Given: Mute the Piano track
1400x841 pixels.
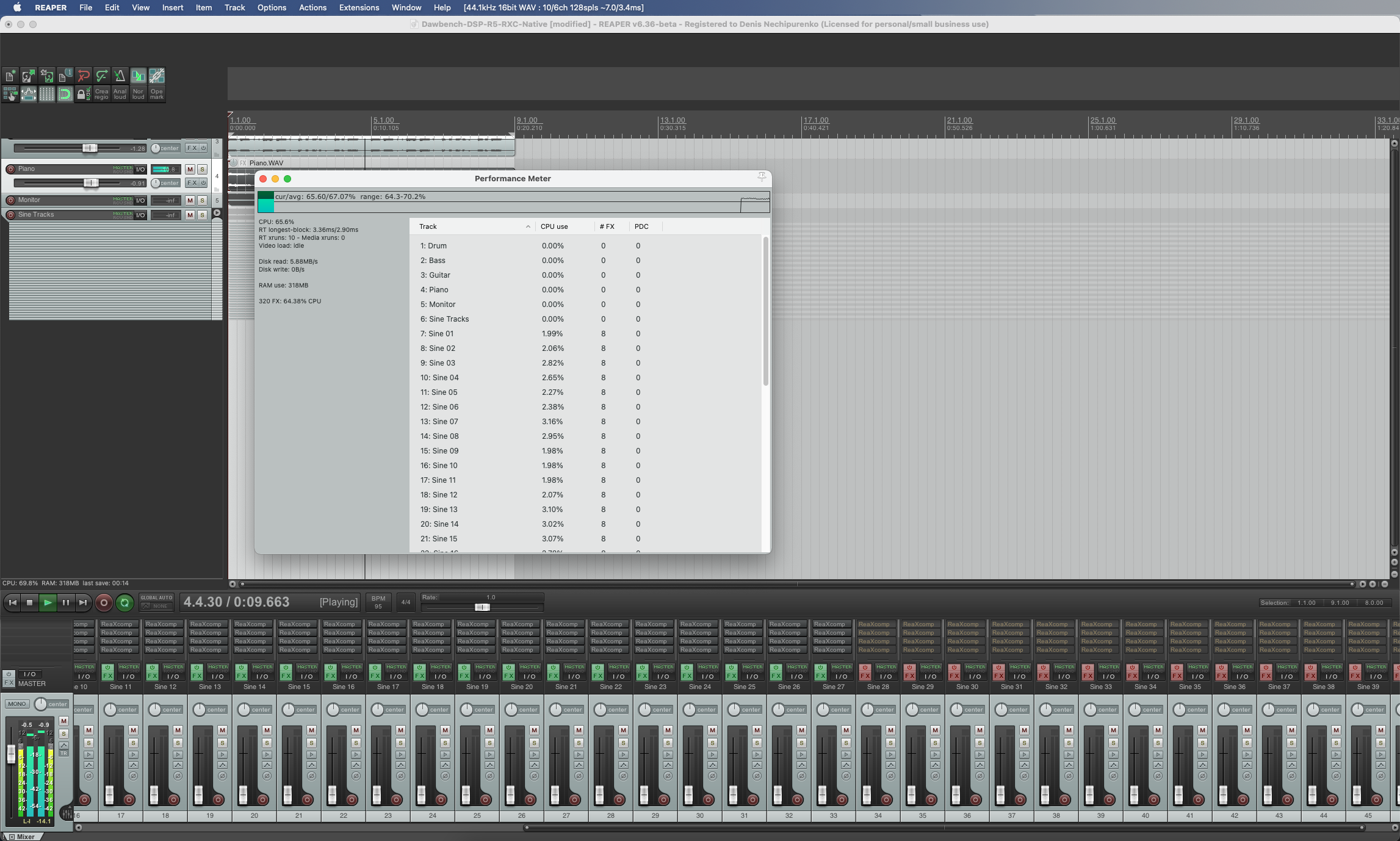Looking at the screenshot, I should (190, 169).
